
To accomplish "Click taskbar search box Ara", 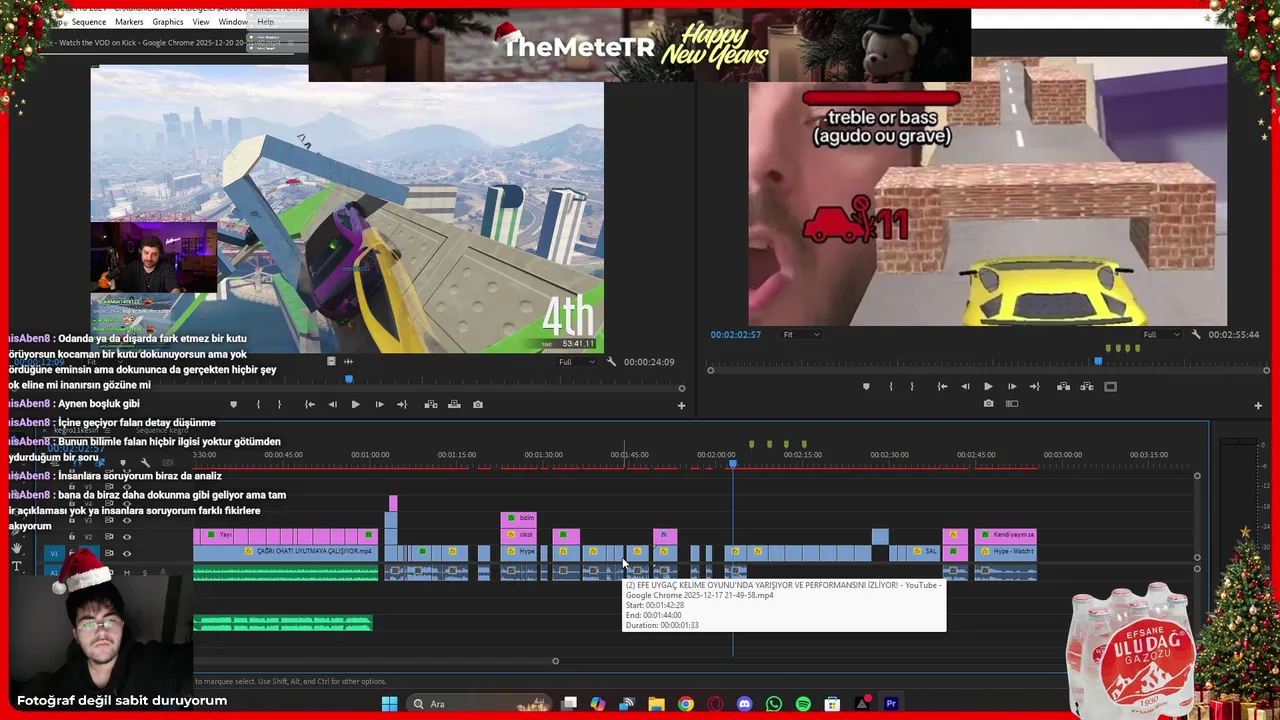I will pos(478,704).
